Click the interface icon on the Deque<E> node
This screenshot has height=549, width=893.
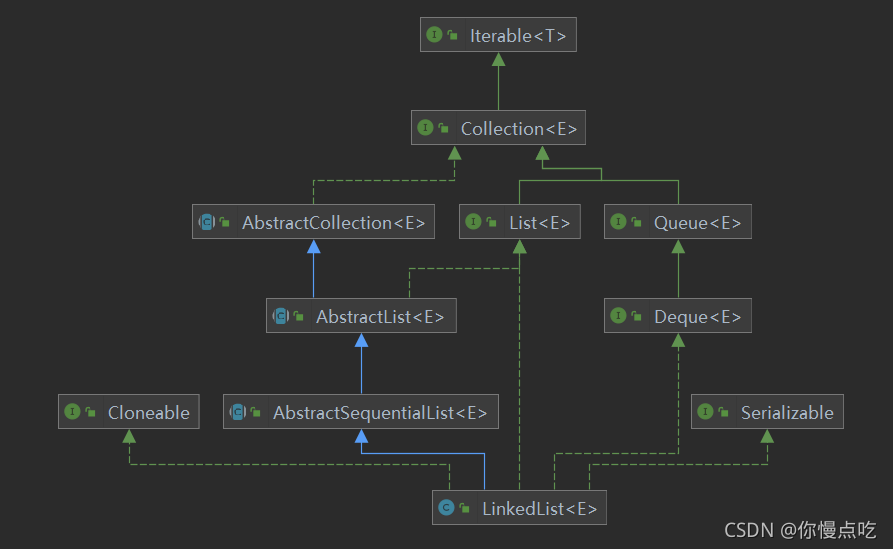(x=618, y=316)
